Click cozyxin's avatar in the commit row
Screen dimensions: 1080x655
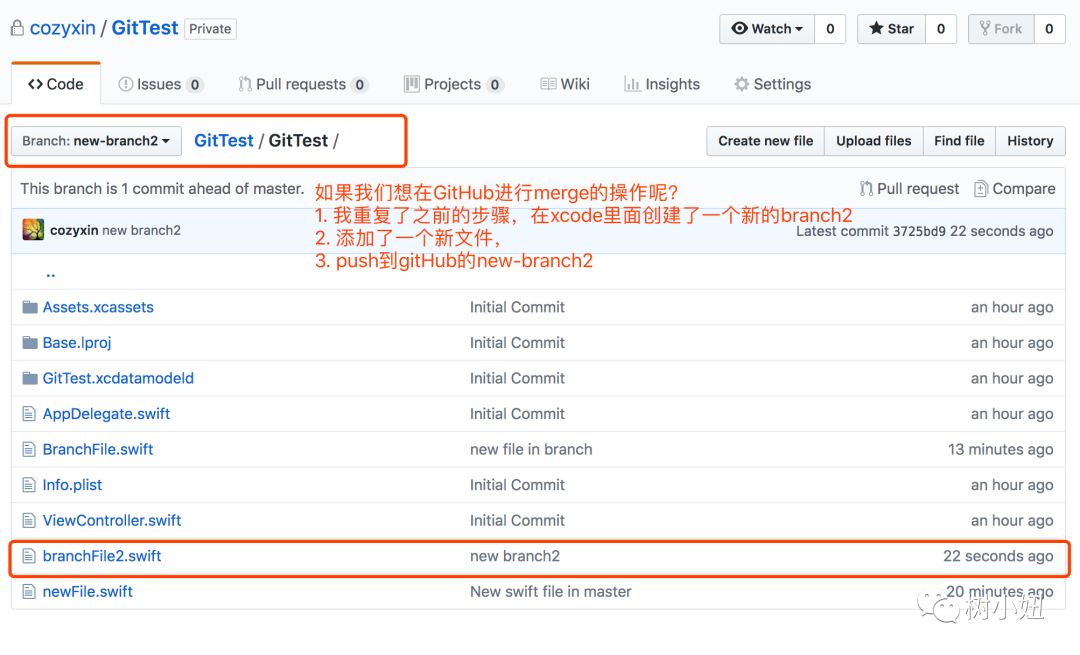33,230
